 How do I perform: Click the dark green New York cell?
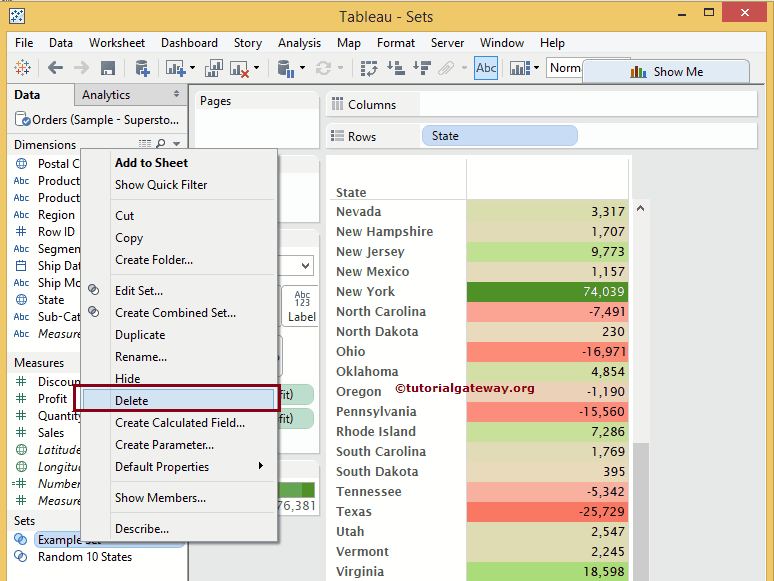click(x=547, y=292)
